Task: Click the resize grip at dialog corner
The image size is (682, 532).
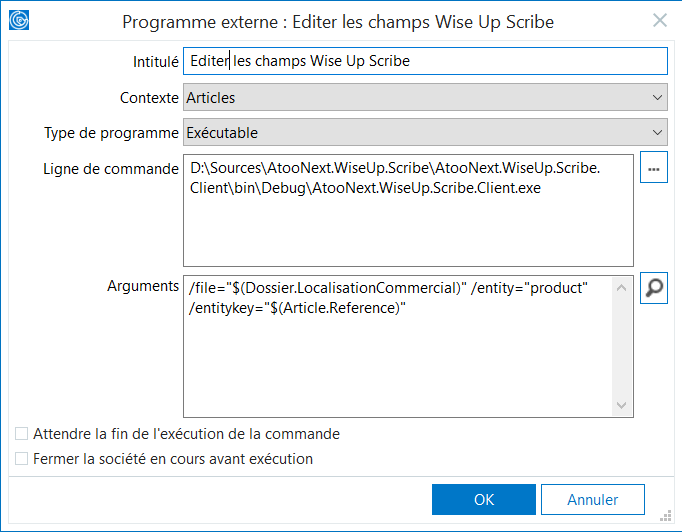Action: (665, 516)
